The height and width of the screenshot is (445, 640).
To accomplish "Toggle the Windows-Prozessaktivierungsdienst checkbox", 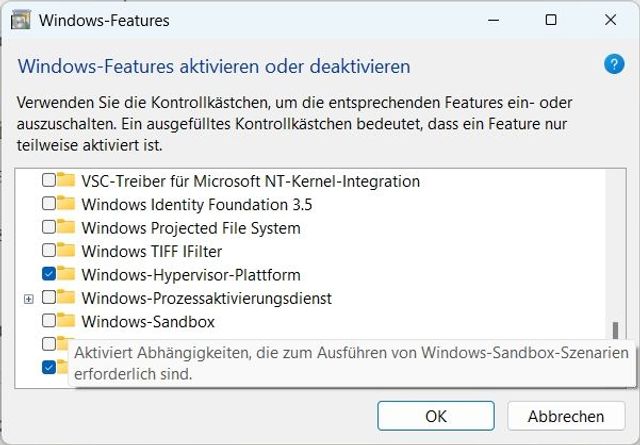I will 48,298.
